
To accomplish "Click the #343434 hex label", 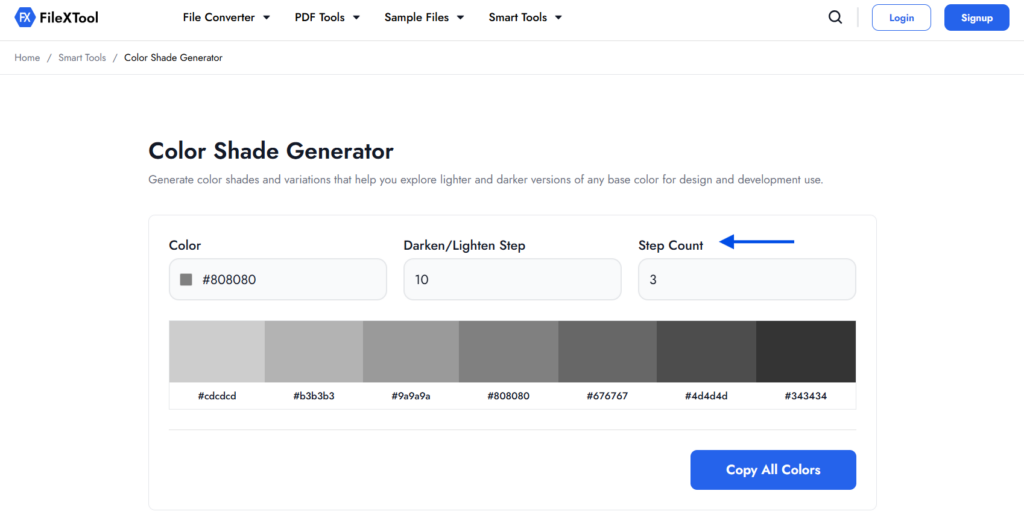I will [x=806, y=396].
